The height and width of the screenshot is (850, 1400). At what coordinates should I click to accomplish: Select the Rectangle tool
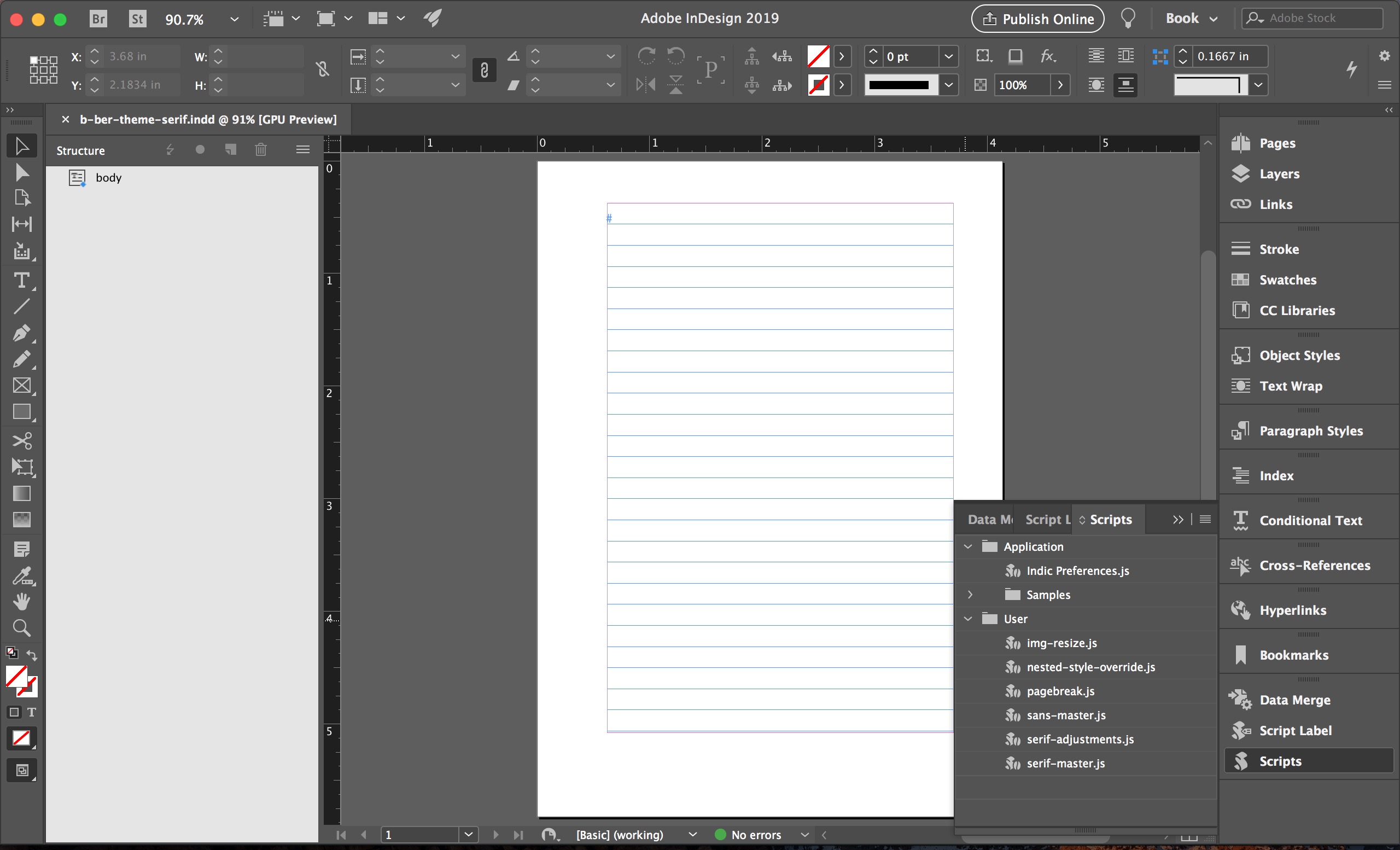pos(21,411)
